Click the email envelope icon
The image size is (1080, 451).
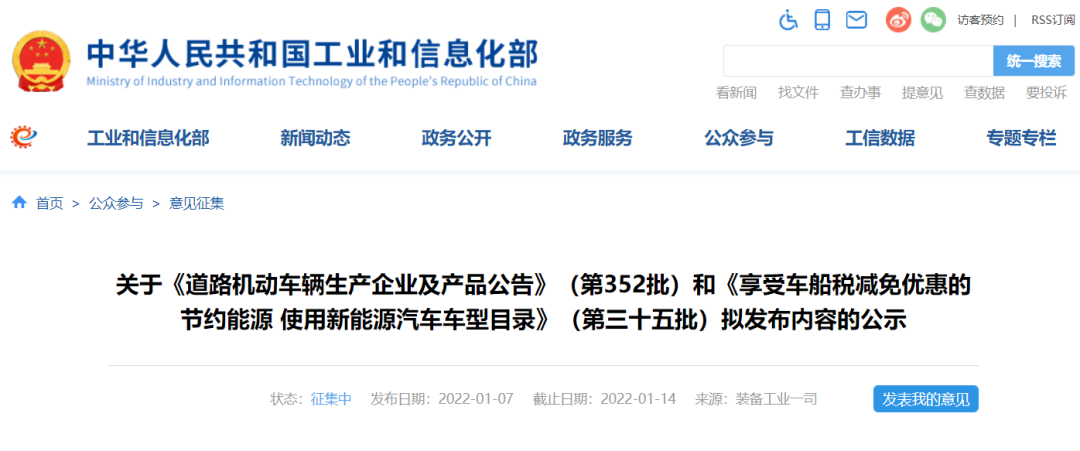(856, 20)
